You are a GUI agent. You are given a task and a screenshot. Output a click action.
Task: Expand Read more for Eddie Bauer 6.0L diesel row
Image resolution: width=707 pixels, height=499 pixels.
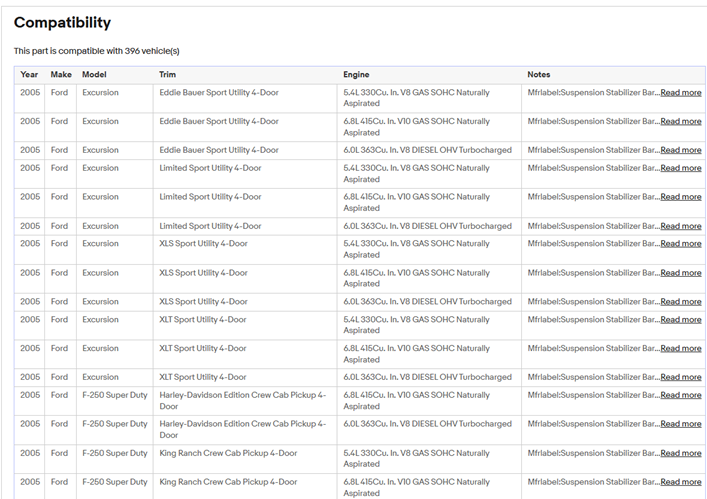tap(680, 151)
